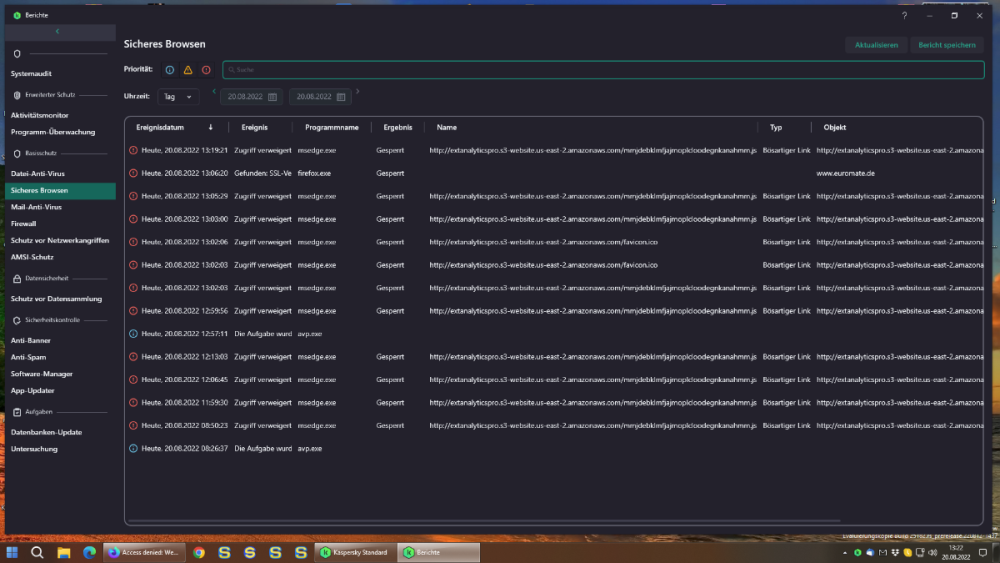Open the help question mark icon
The image size is (1000, 563).
[x=904, y=15]
